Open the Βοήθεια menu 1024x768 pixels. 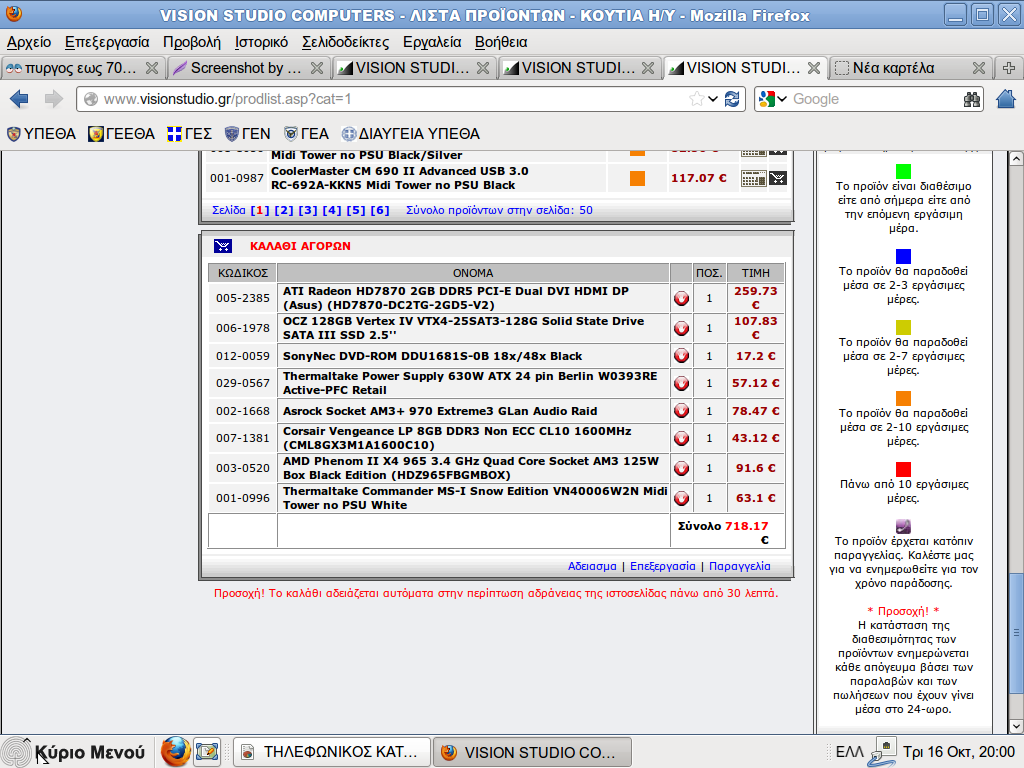501,42
